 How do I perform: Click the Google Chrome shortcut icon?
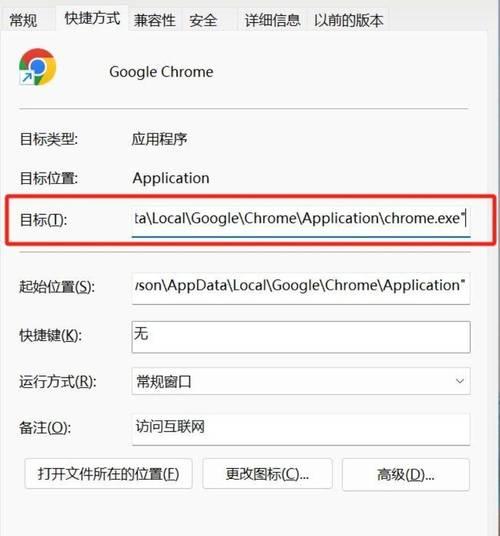[x=38, y=67]
